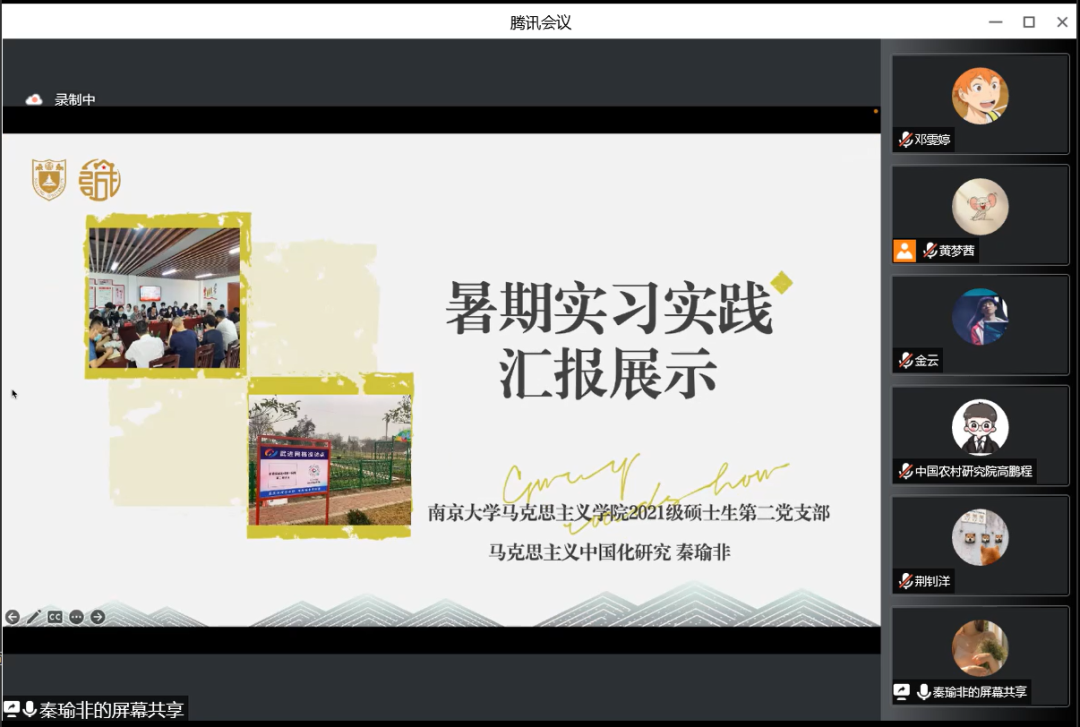Click the muted mic icon beside 邓雯婷
The height and width of the screenshot is (727, 1080).
point(905,140)
